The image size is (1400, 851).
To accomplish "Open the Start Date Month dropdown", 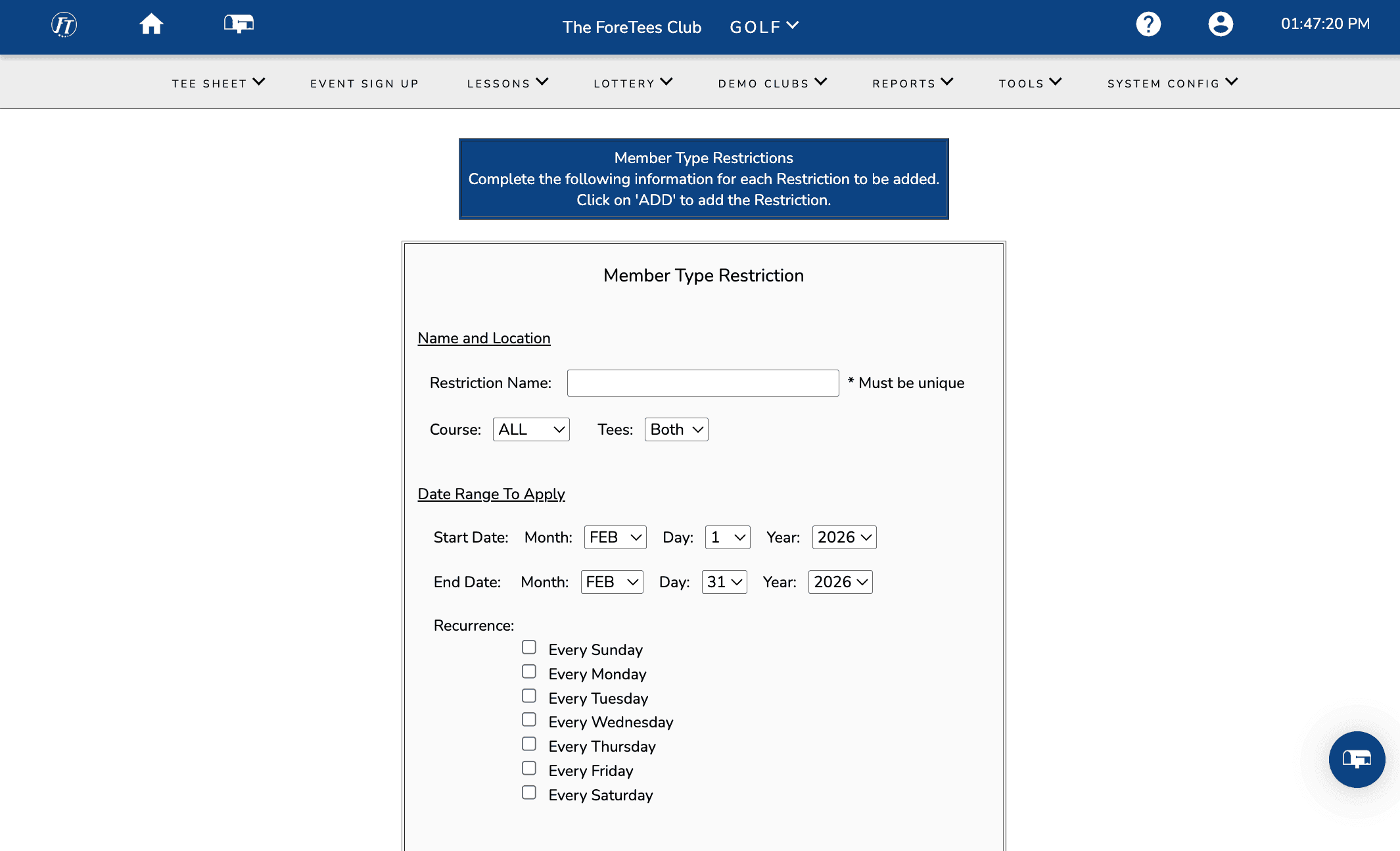I will [x=615, y=537].
